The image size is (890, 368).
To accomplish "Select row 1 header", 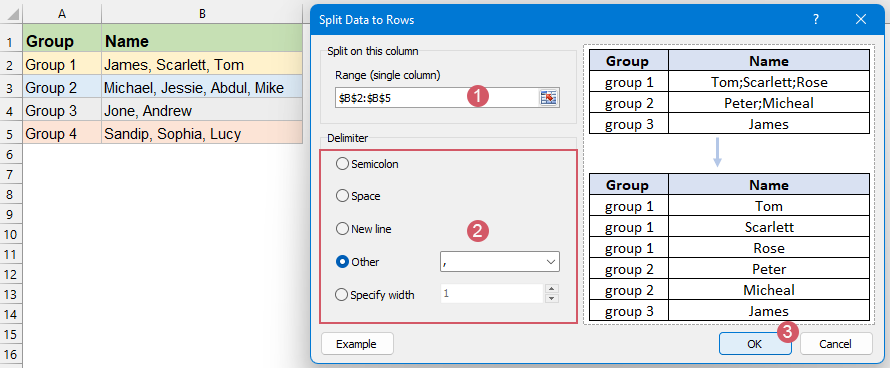I will click(x=11, y=41).
